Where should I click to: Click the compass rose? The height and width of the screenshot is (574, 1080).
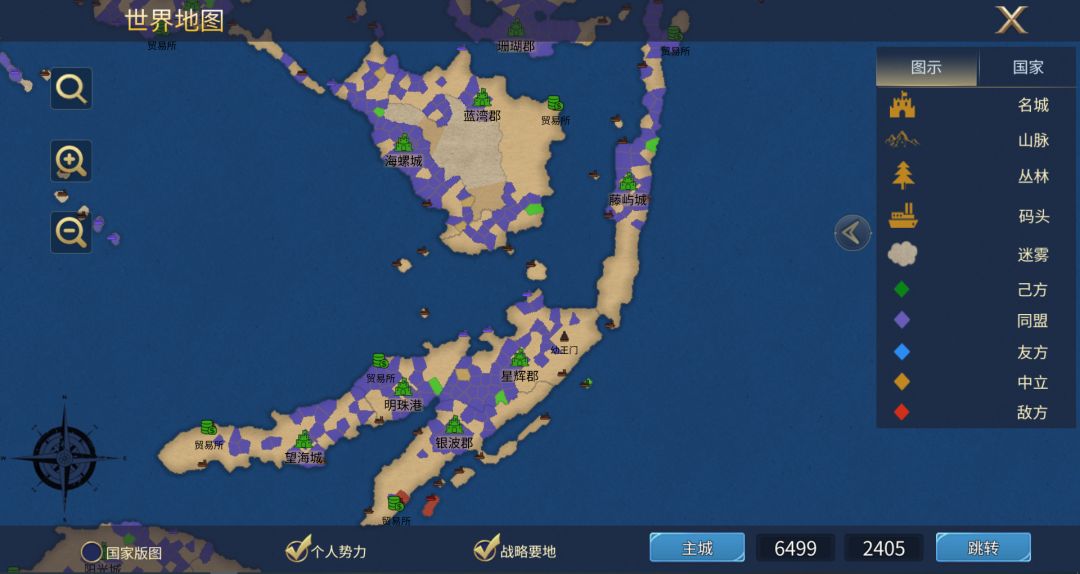64,457
